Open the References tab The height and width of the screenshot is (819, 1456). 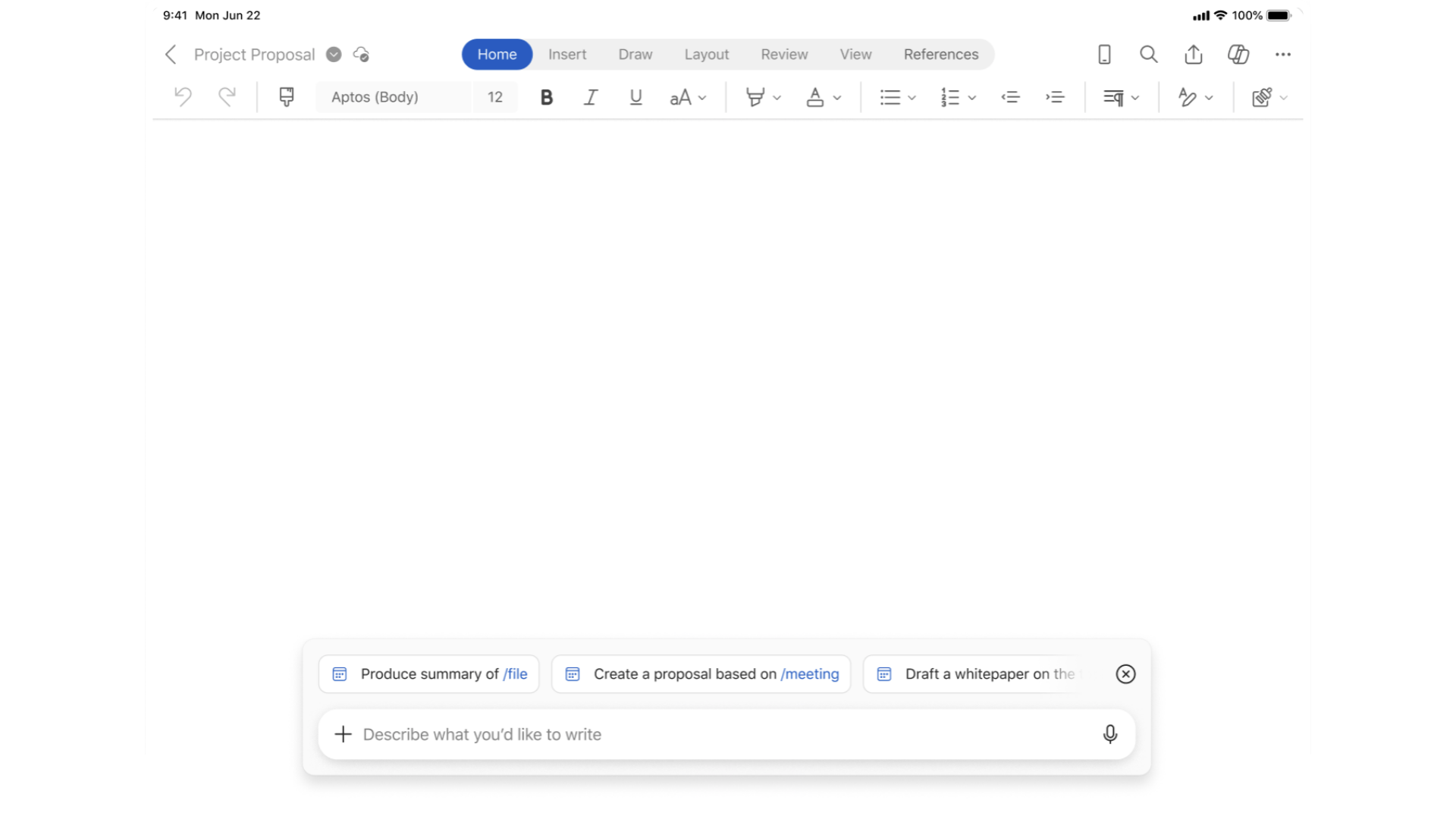[x=940, y=54]
